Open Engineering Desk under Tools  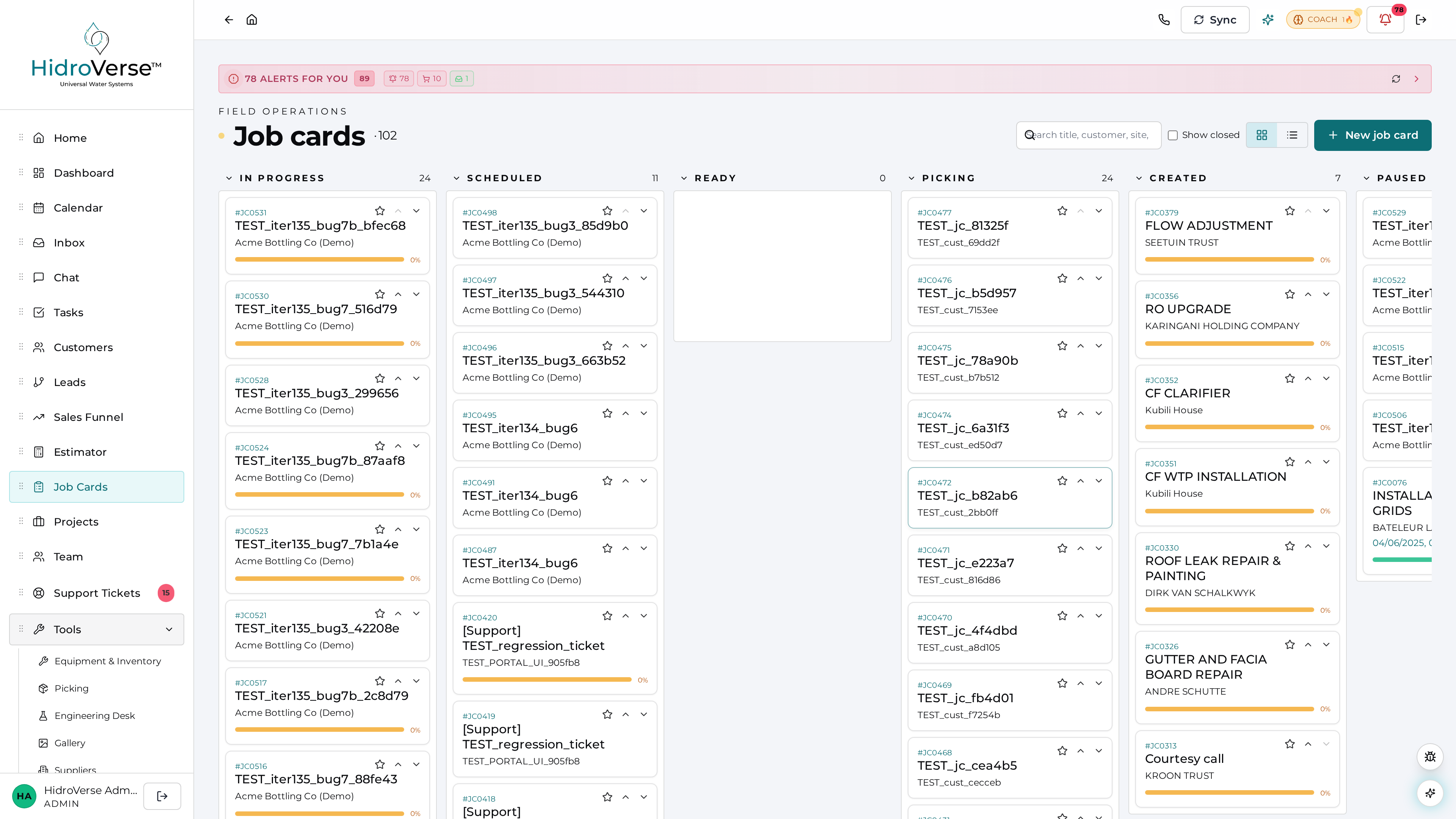(94, 715)
